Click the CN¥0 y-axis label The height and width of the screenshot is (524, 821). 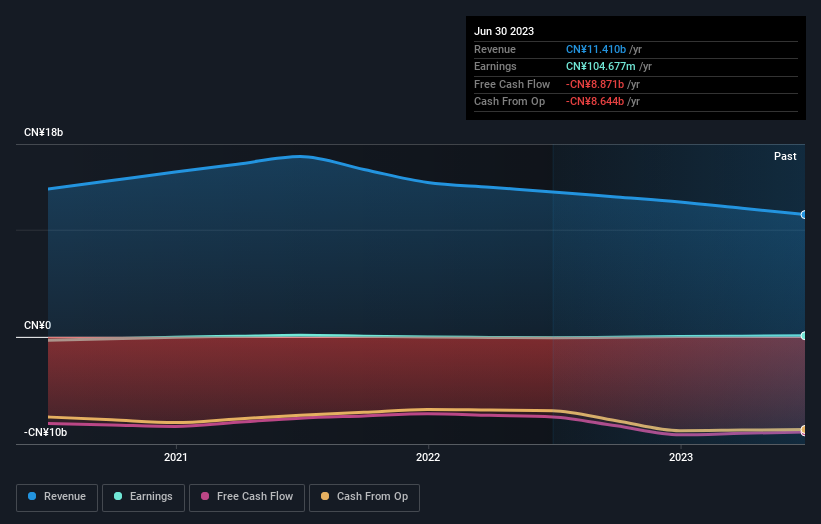click(38, 325)
